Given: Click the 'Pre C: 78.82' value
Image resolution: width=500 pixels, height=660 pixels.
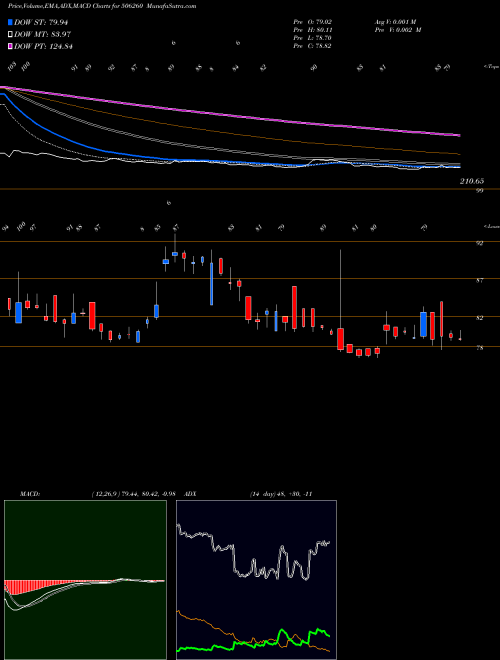Looking at the screenshot, I should pos(312,46).
